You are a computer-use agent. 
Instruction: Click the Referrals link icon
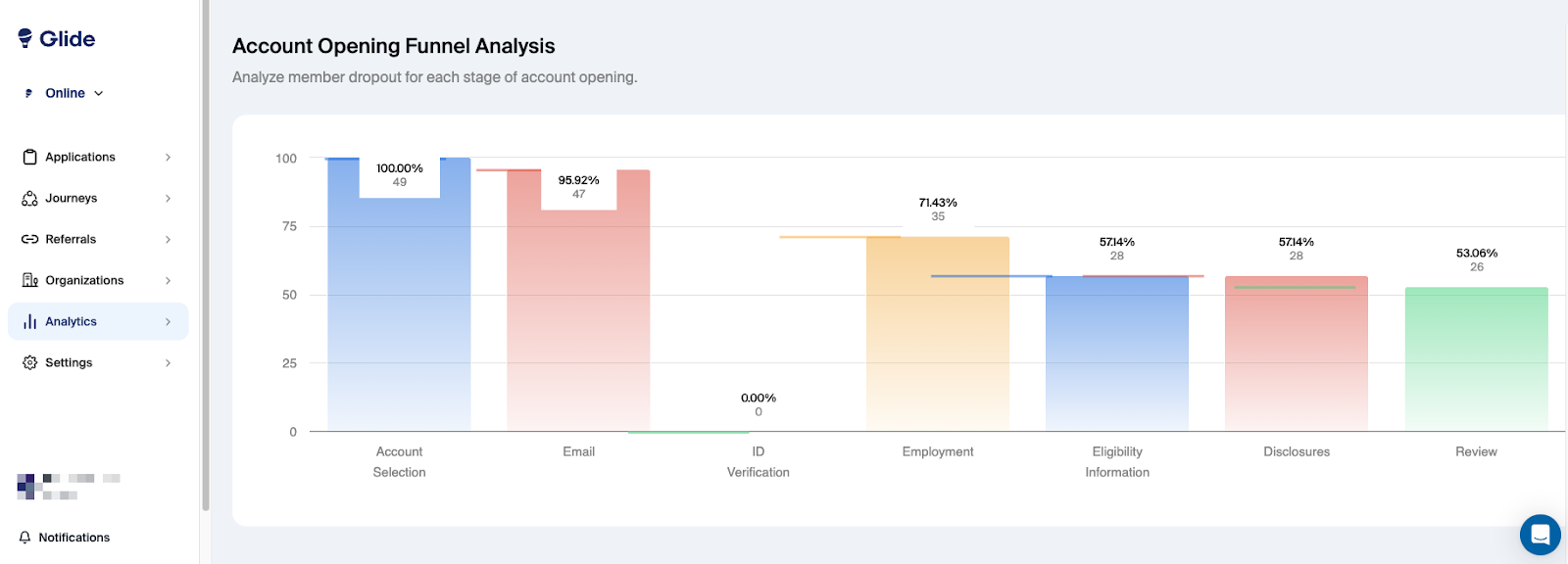point(29,239)
